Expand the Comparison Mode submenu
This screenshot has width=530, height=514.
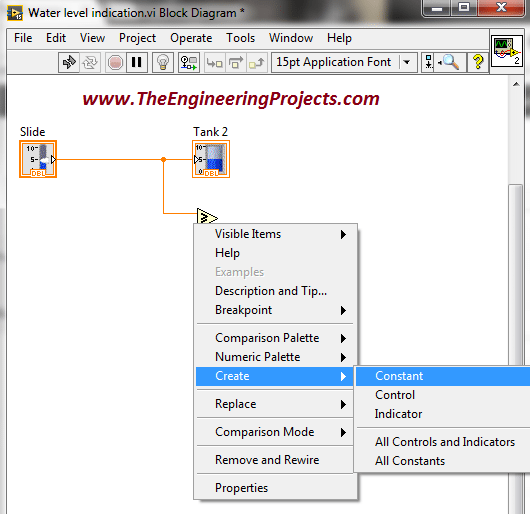[x=275, y=432]
